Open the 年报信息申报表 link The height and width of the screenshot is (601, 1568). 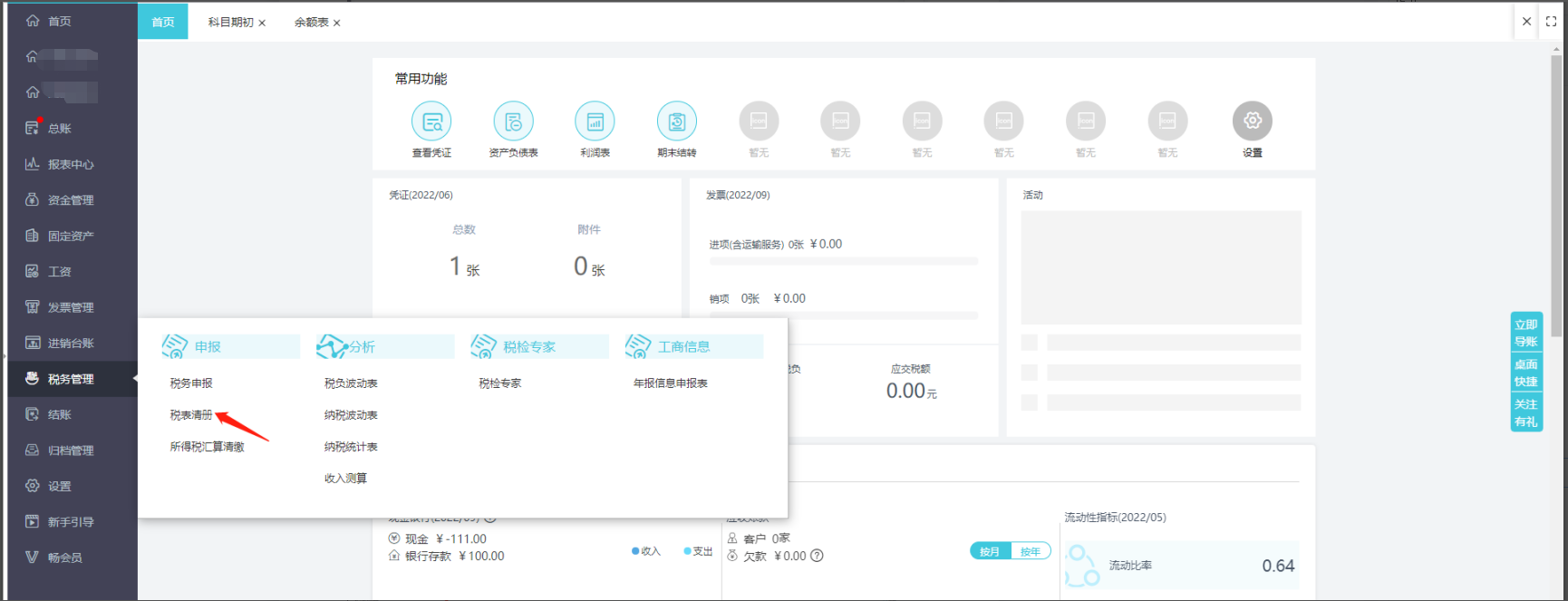coord(670,383)
